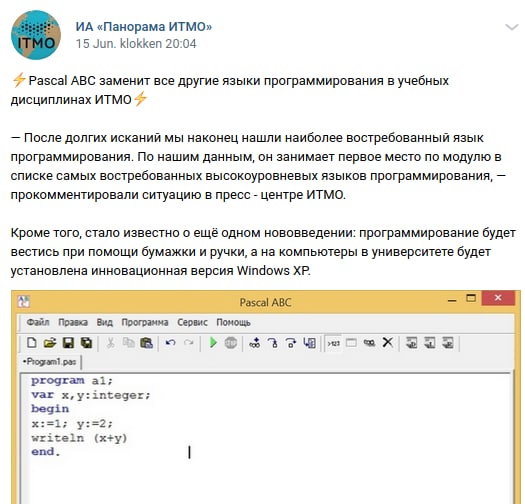Open the Помощь menu
The width and height of the screenshot is (525, 504).
point(233,322)
